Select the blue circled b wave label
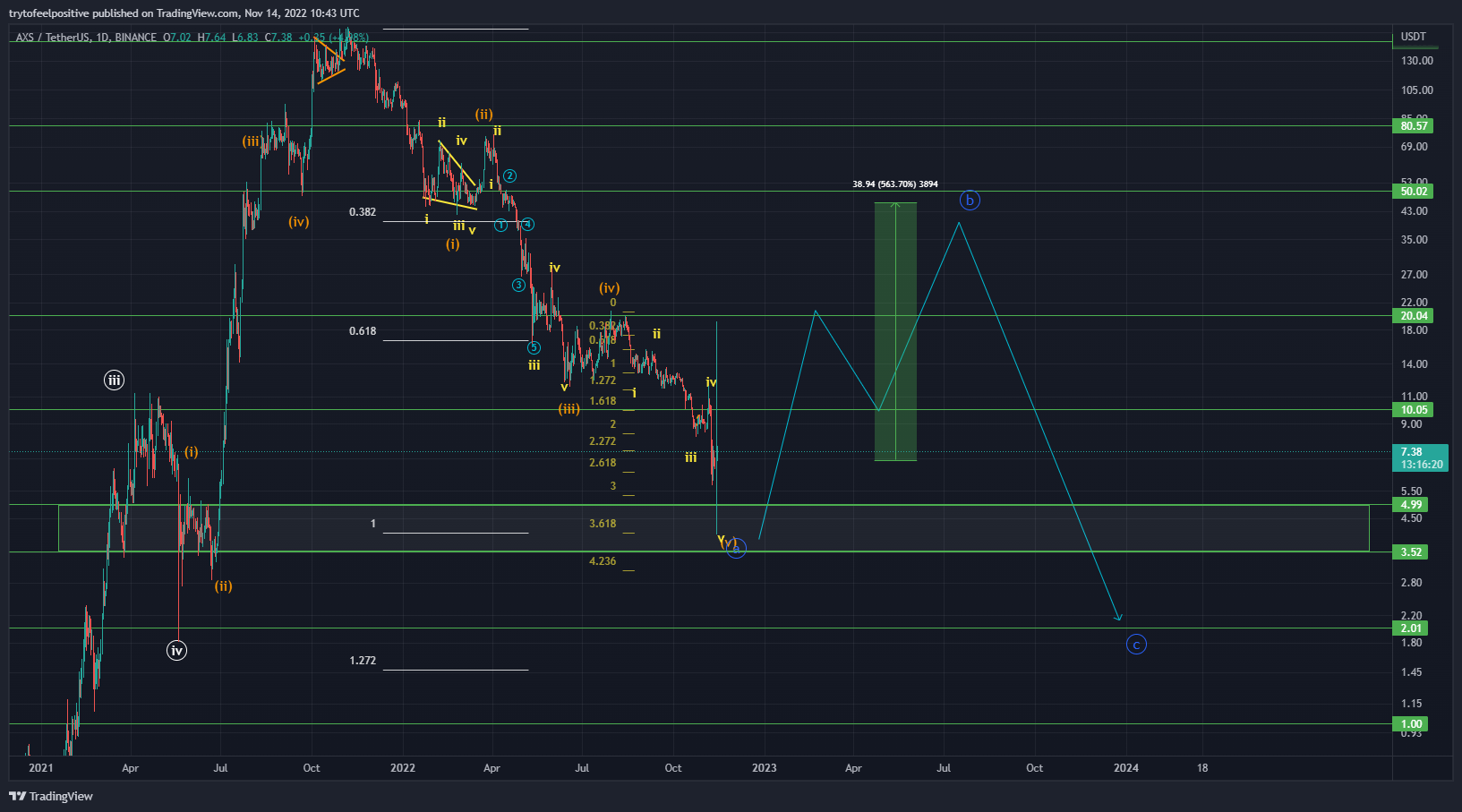 pos(970,200)
